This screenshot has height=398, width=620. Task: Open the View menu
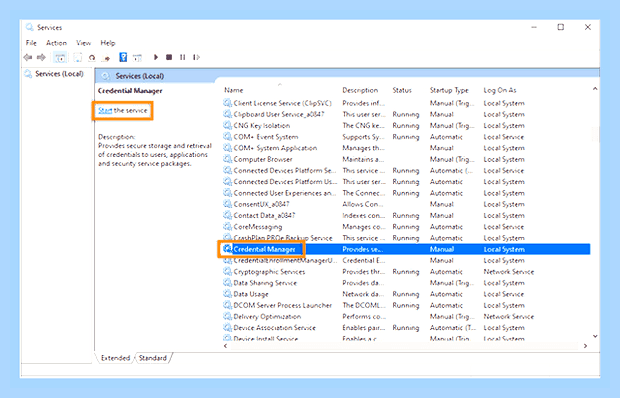pyautogui.click(x=83, y=43)
